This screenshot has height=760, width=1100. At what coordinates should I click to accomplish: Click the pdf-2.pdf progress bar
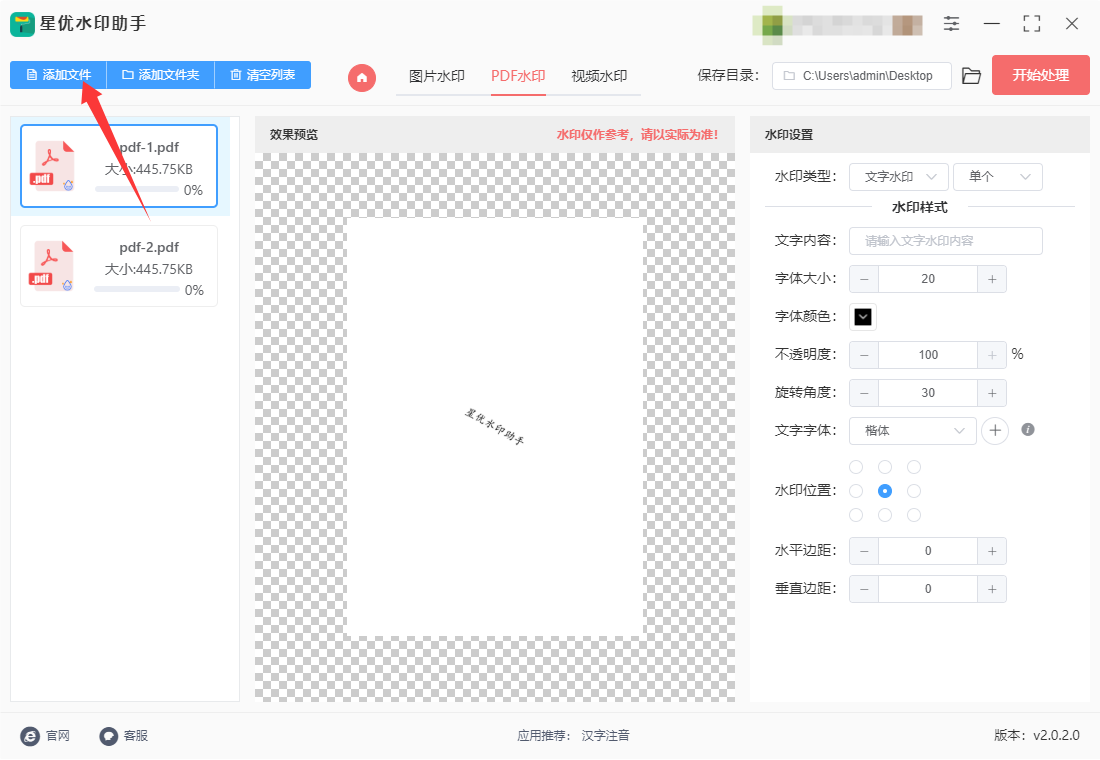point(137,289)
